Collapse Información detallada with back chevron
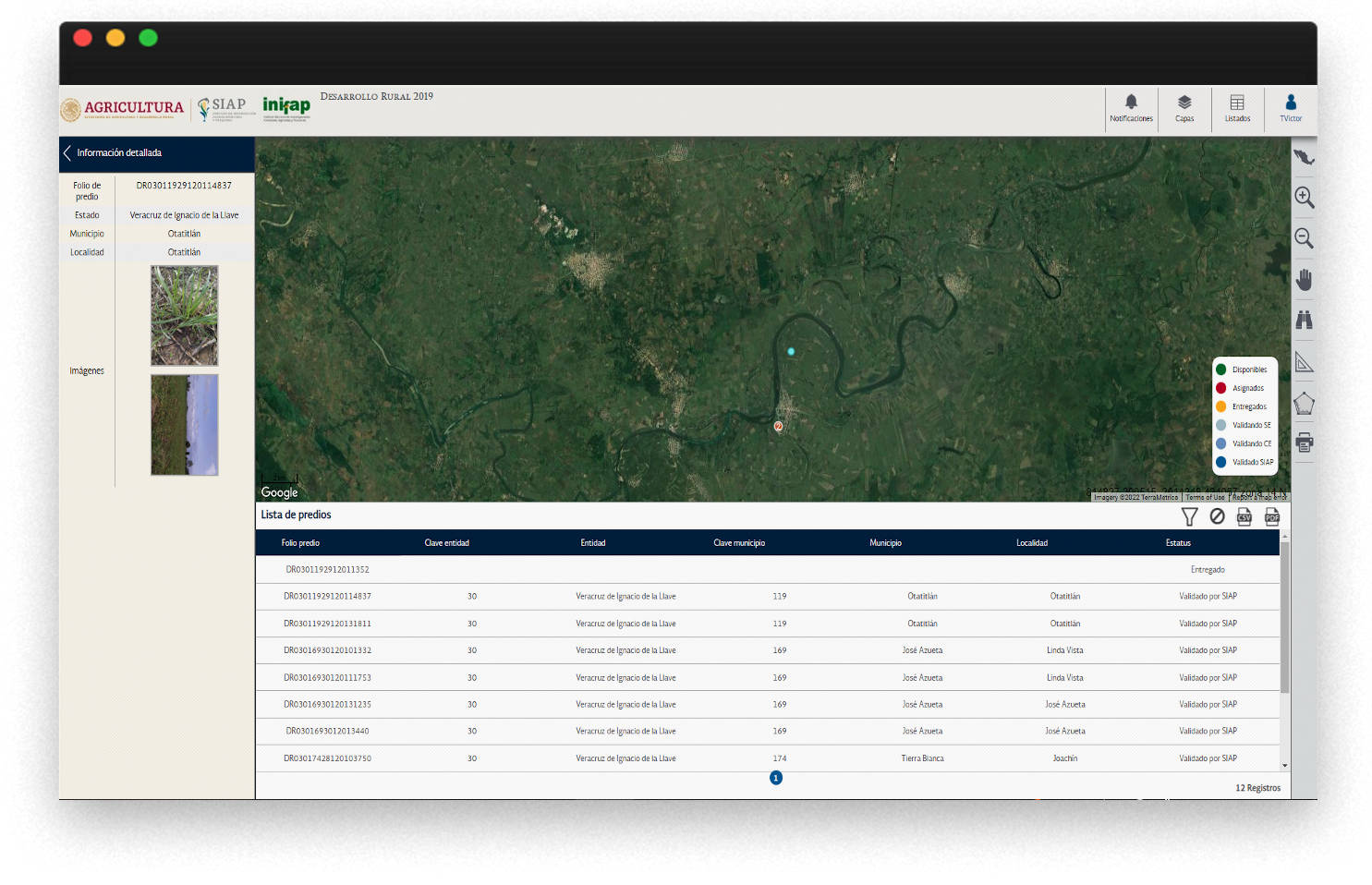1372x885 pixels. pos(67,153)
